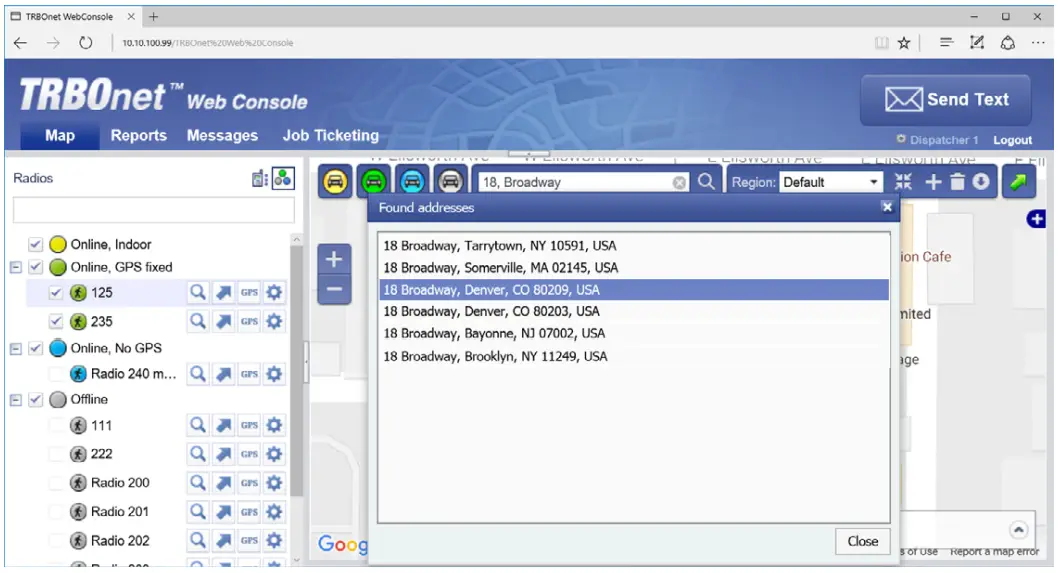Viewport: 1058px width, 573px height.
Task: Click the radios filter text field
Action: point(154,210)
